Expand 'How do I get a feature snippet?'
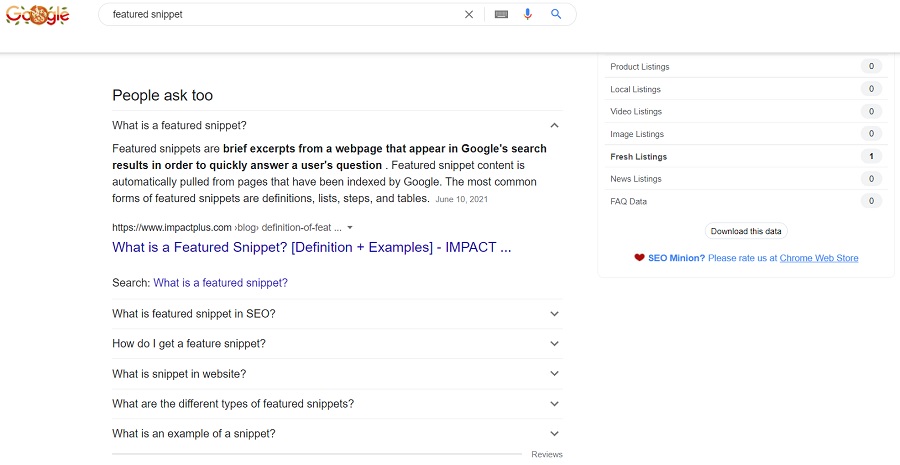Screen dimensions: 900x465 [338, 344]
